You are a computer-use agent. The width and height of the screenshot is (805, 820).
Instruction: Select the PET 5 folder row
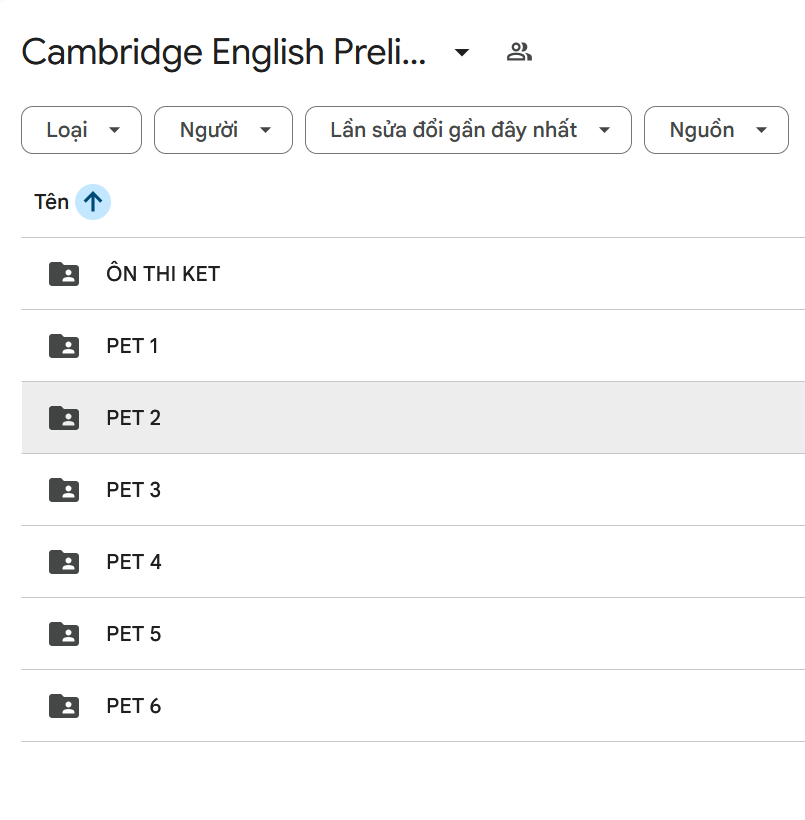point(400,634)
